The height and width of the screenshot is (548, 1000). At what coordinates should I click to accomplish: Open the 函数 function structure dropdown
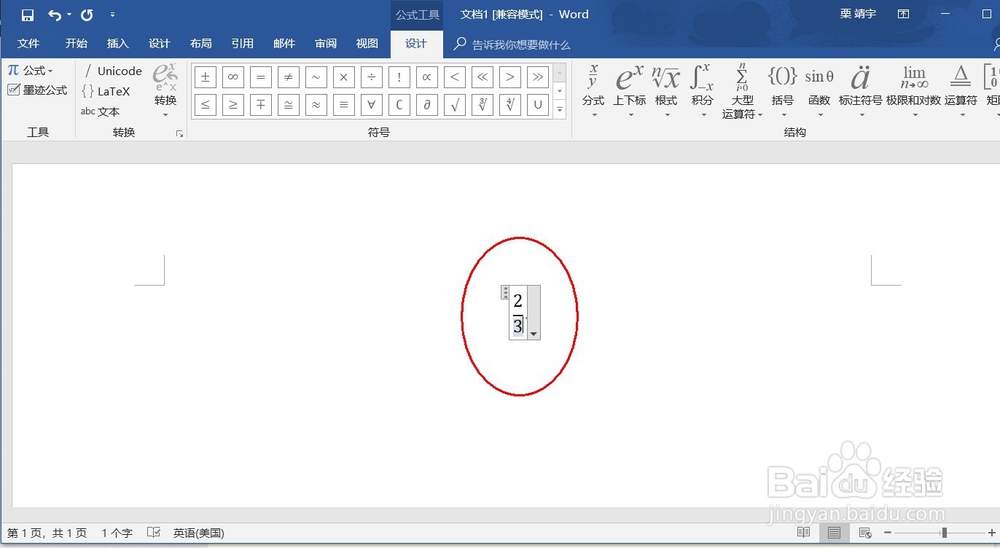[x=820, y=91]
